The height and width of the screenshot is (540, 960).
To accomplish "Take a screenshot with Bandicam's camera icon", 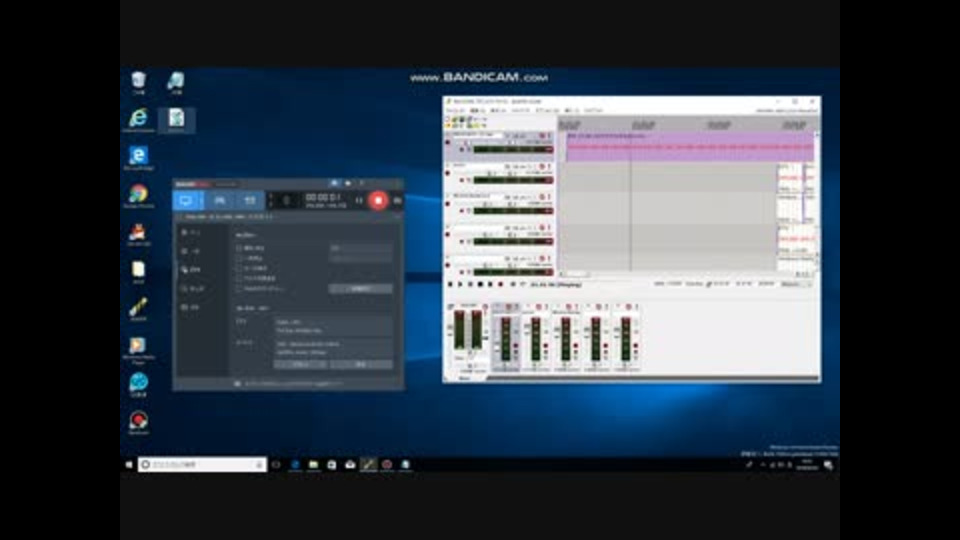I will pos(397,200).
